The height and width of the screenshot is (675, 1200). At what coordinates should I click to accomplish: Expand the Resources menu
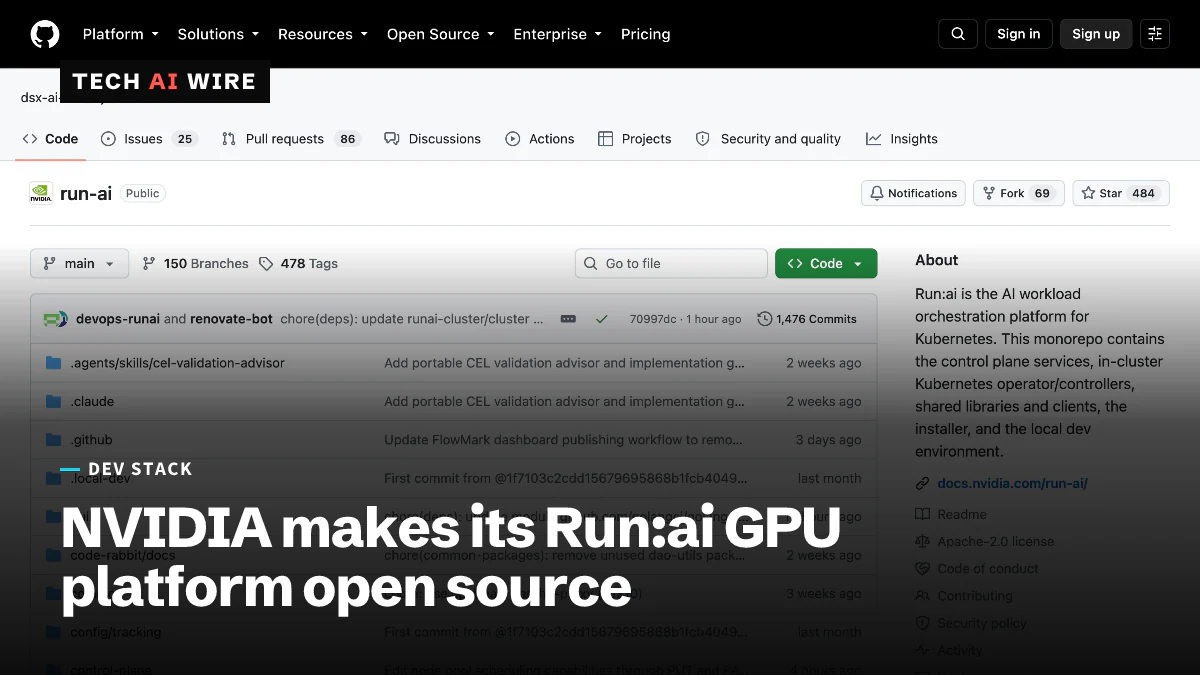click(322, 34)
